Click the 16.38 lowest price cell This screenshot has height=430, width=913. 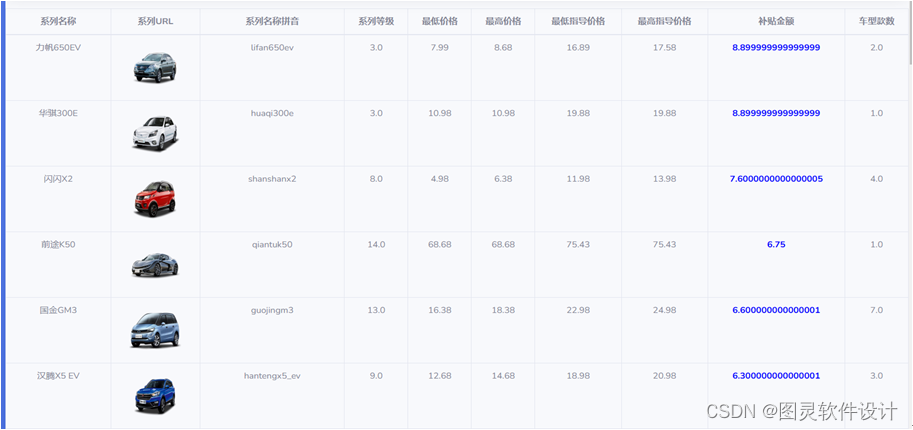tap(440, 310)
